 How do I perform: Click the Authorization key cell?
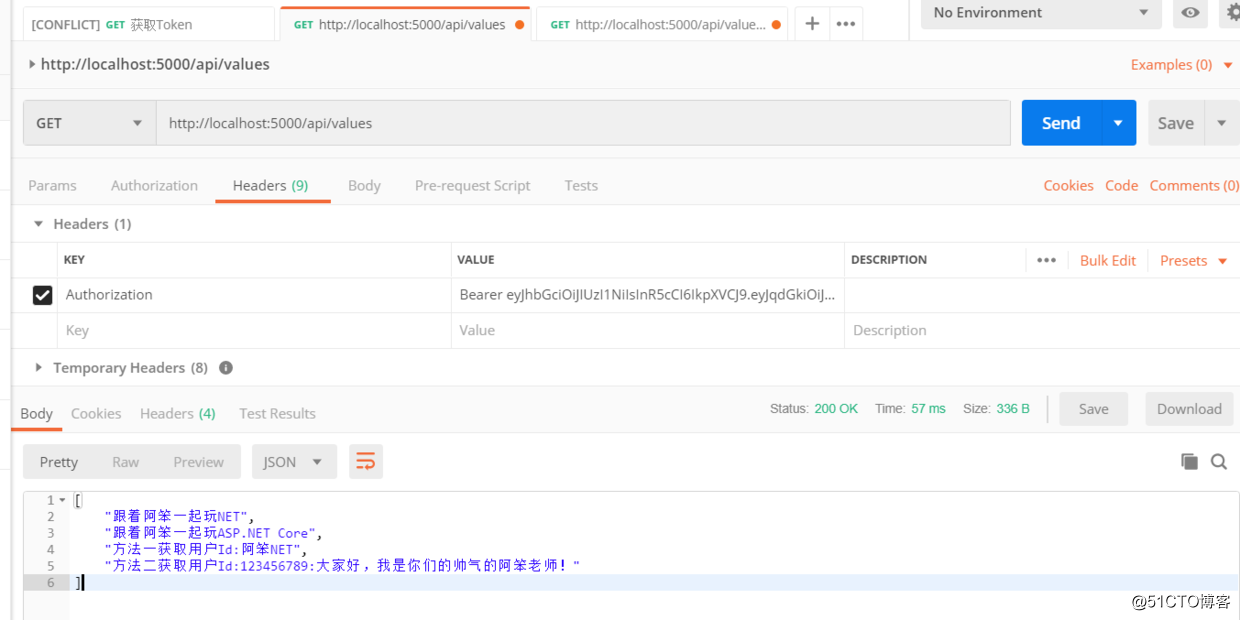coord(254,295)
